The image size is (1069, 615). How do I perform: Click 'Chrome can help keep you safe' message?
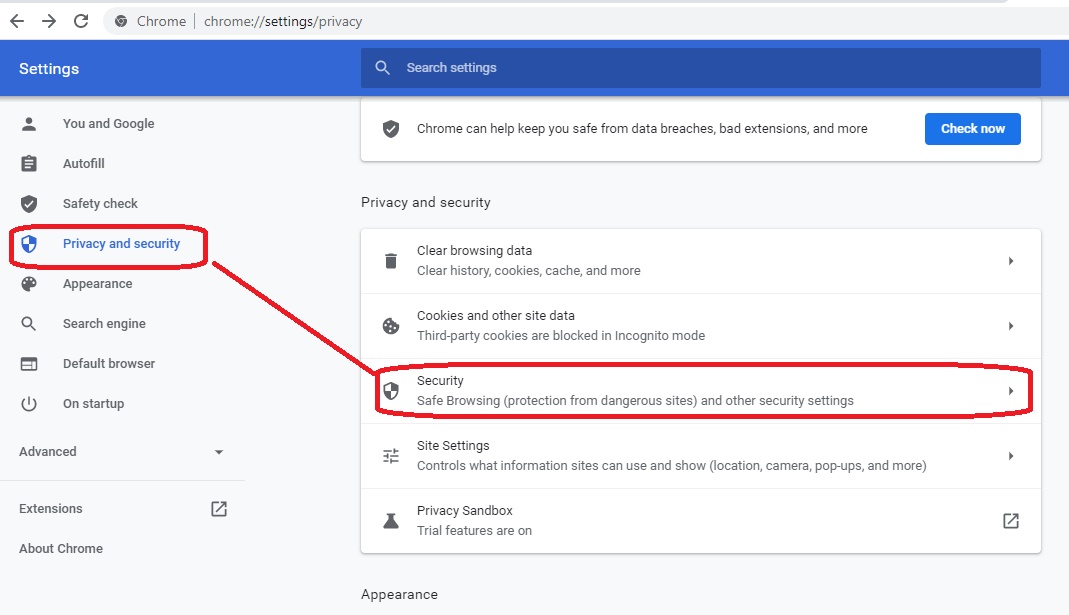pos(642,129)
